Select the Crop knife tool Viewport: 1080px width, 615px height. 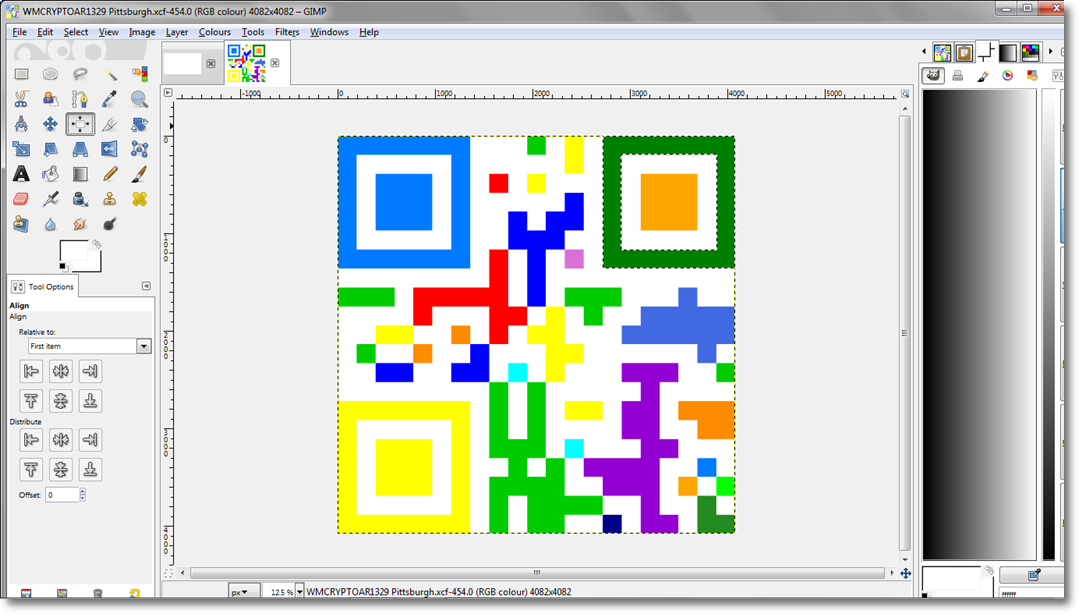pos(110,124)
